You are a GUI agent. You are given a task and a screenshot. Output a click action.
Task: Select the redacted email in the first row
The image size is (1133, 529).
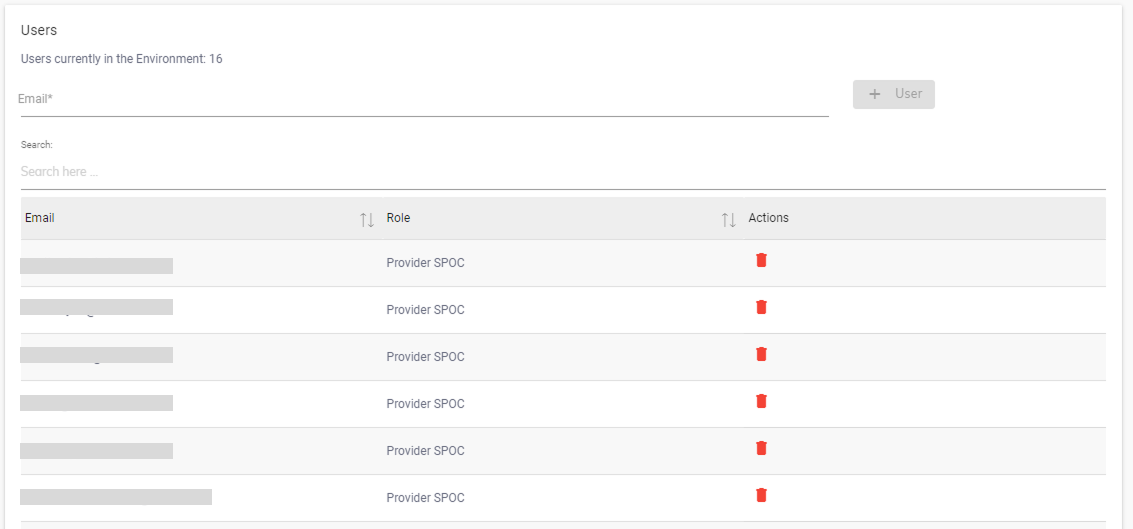[97, 265]
